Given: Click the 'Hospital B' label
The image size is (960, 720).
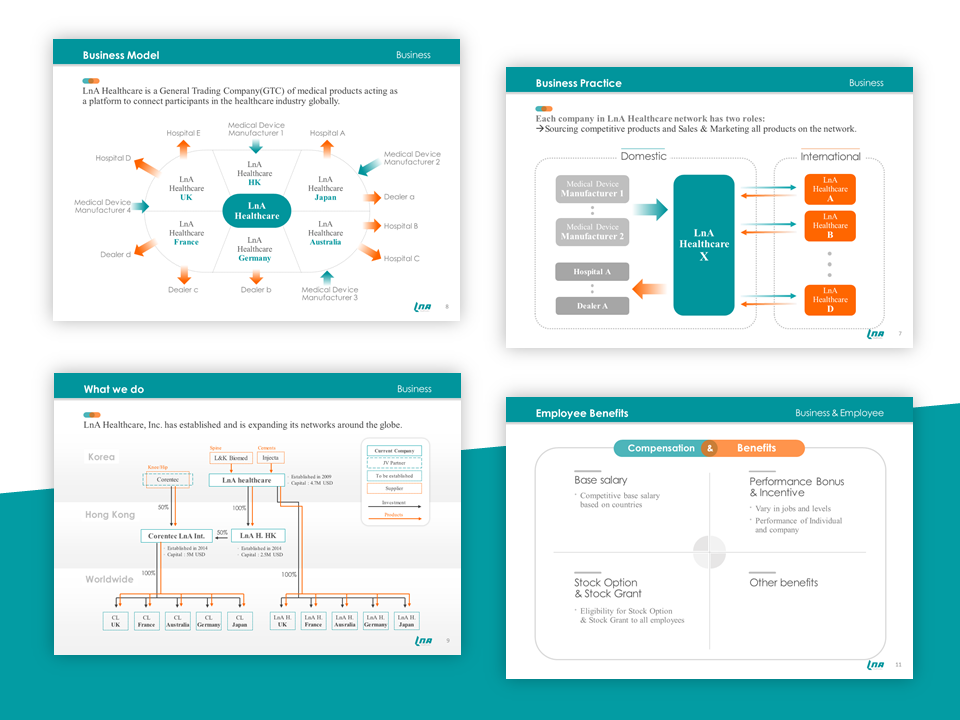Looking at the screenshot, I should [400, 226].
